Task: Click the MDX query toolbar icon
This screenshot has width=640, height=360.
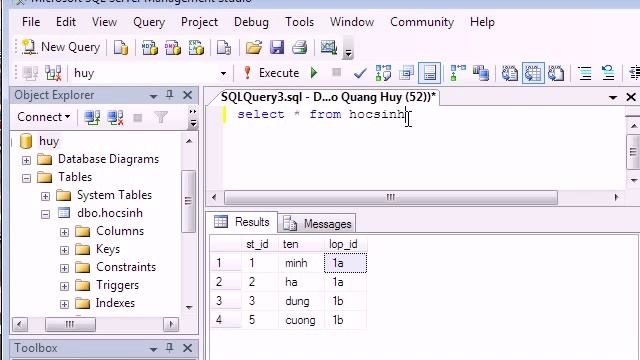Action: click(x=149, y=47)
